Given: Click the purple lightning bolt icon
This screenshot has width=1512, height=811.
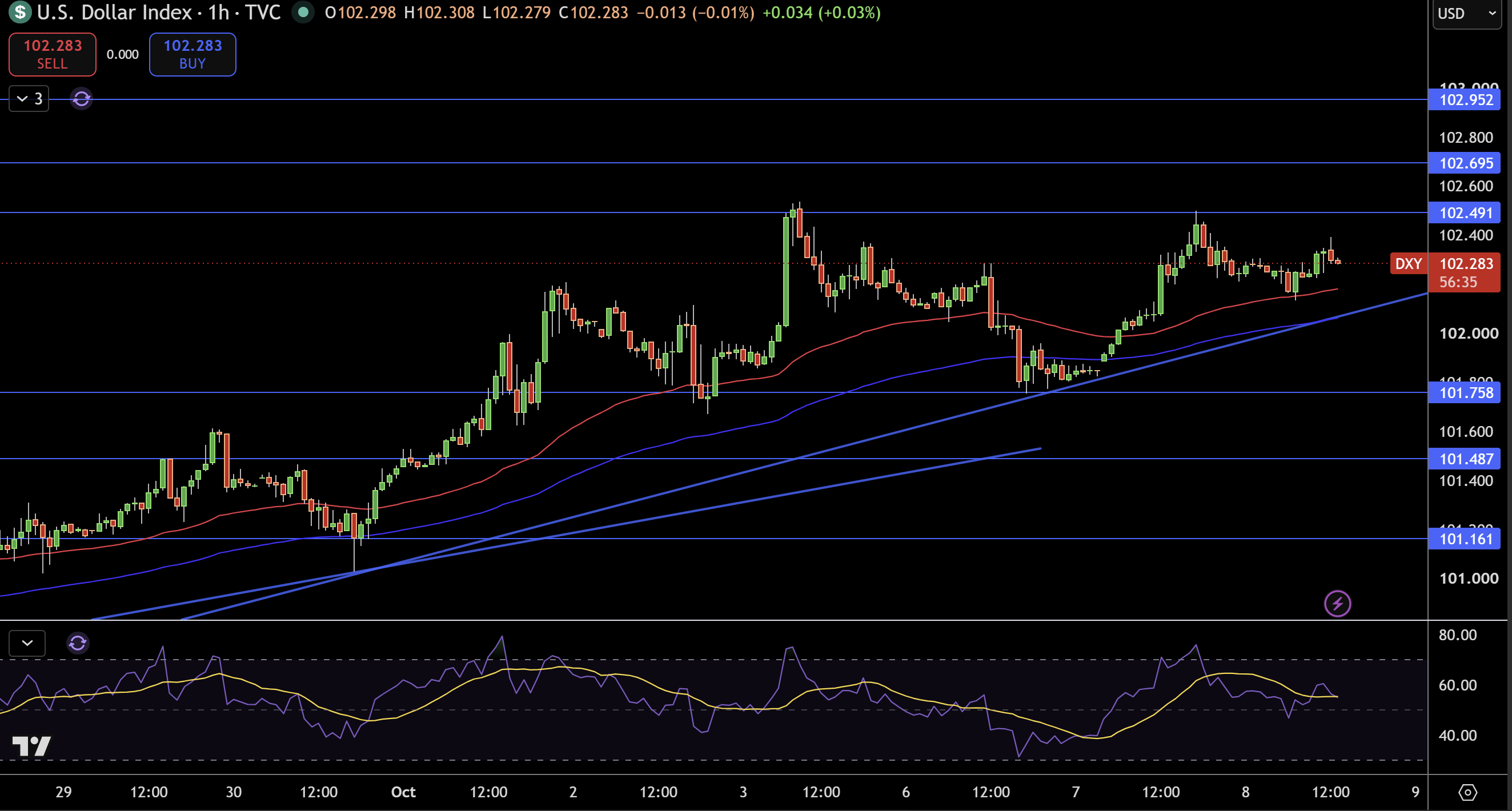Looking at the screenshot, I should 1337,603.
